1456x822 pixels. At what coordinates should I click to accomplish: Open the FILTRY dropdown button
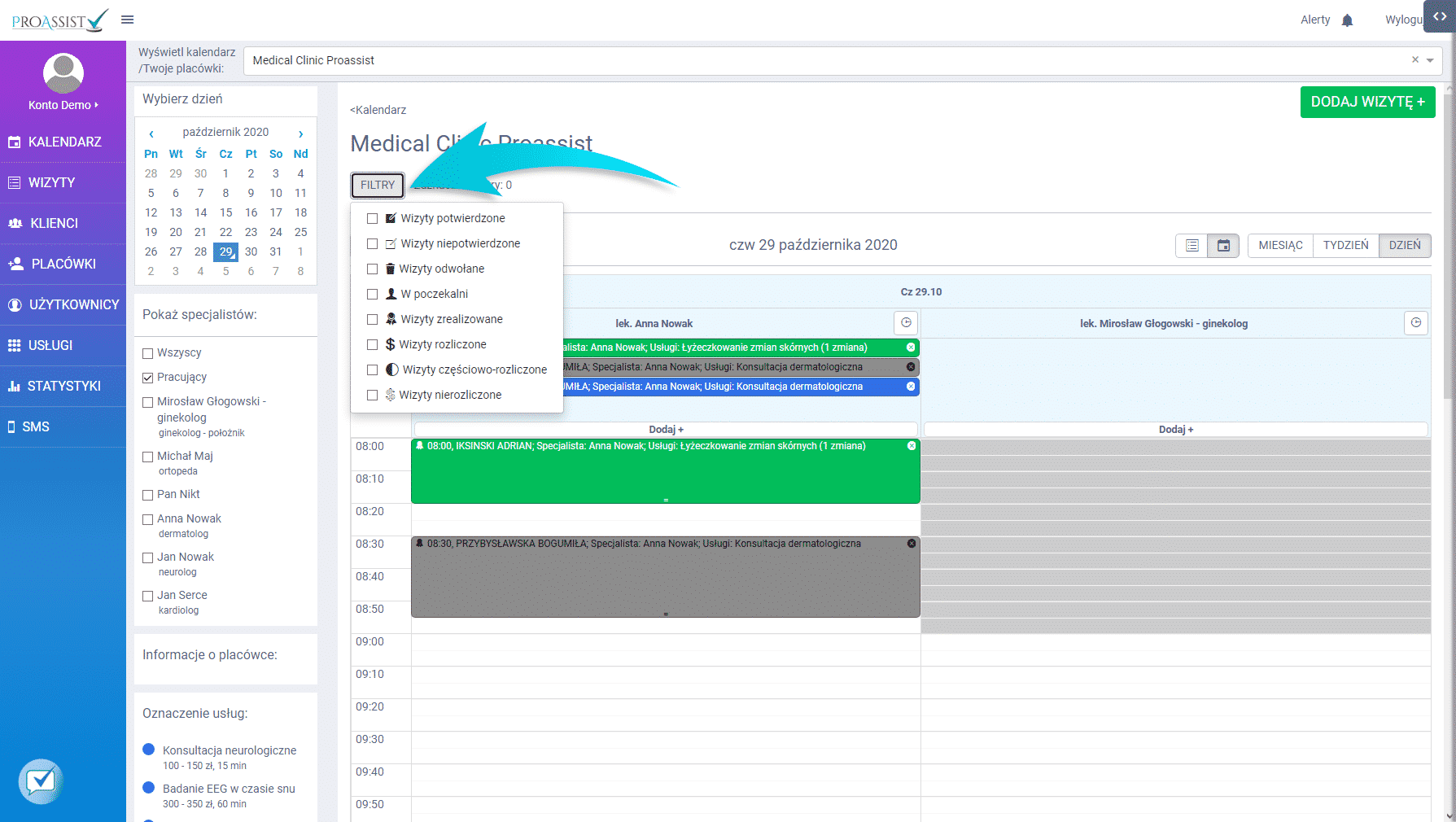pos(378,186)
